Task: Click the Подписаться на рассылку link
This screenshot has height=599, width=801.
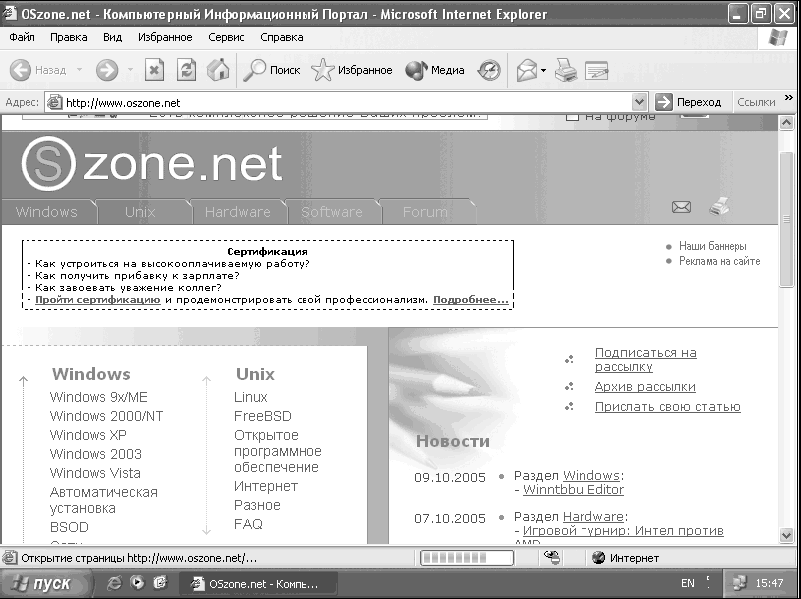Action: [x=646, y=360]
